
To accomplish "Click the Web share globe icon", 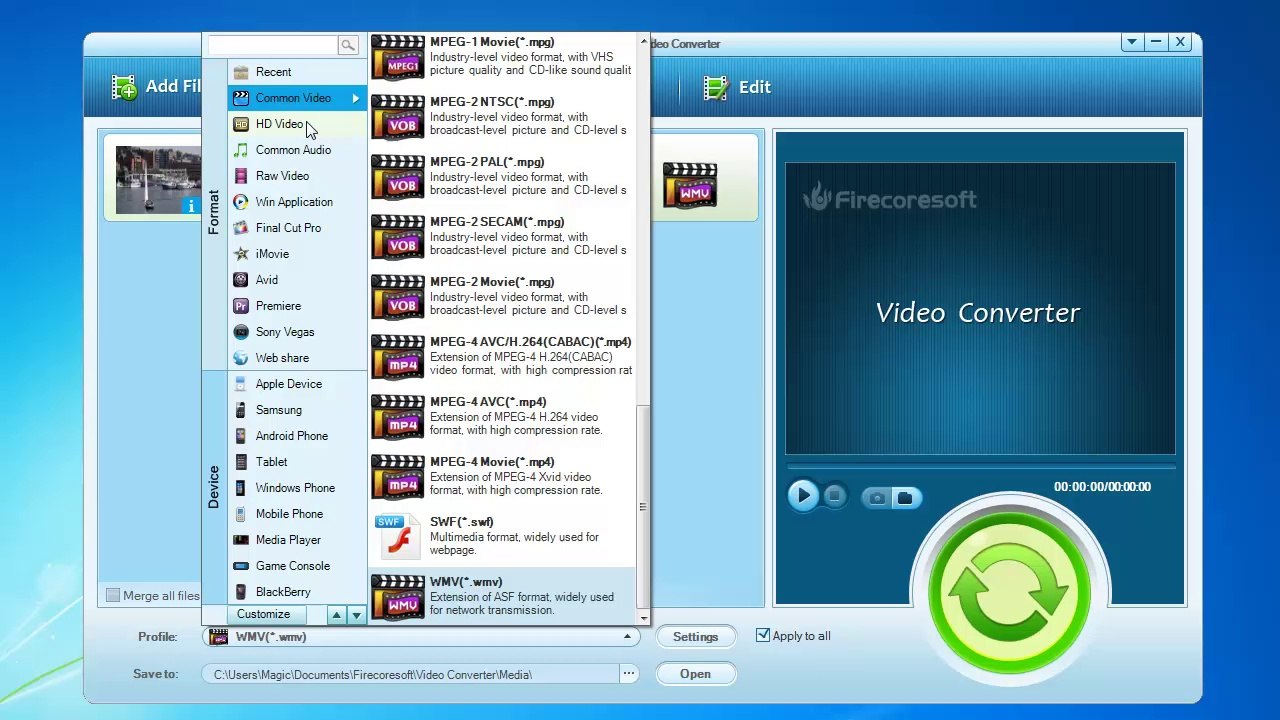I will pyautogui.click(x=240, y=358).
